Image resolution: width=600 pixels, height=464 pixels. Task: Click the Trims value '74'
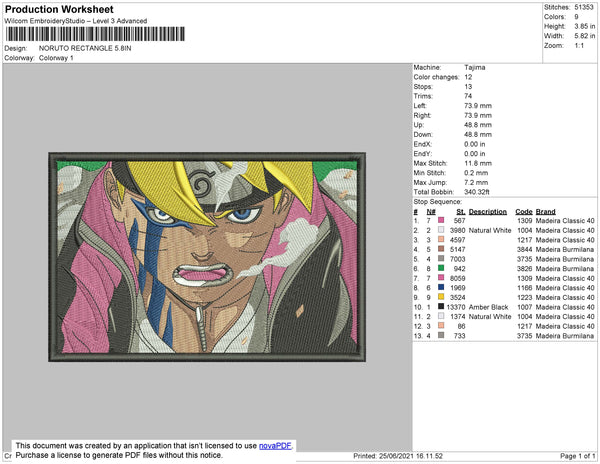coord(468,96)
